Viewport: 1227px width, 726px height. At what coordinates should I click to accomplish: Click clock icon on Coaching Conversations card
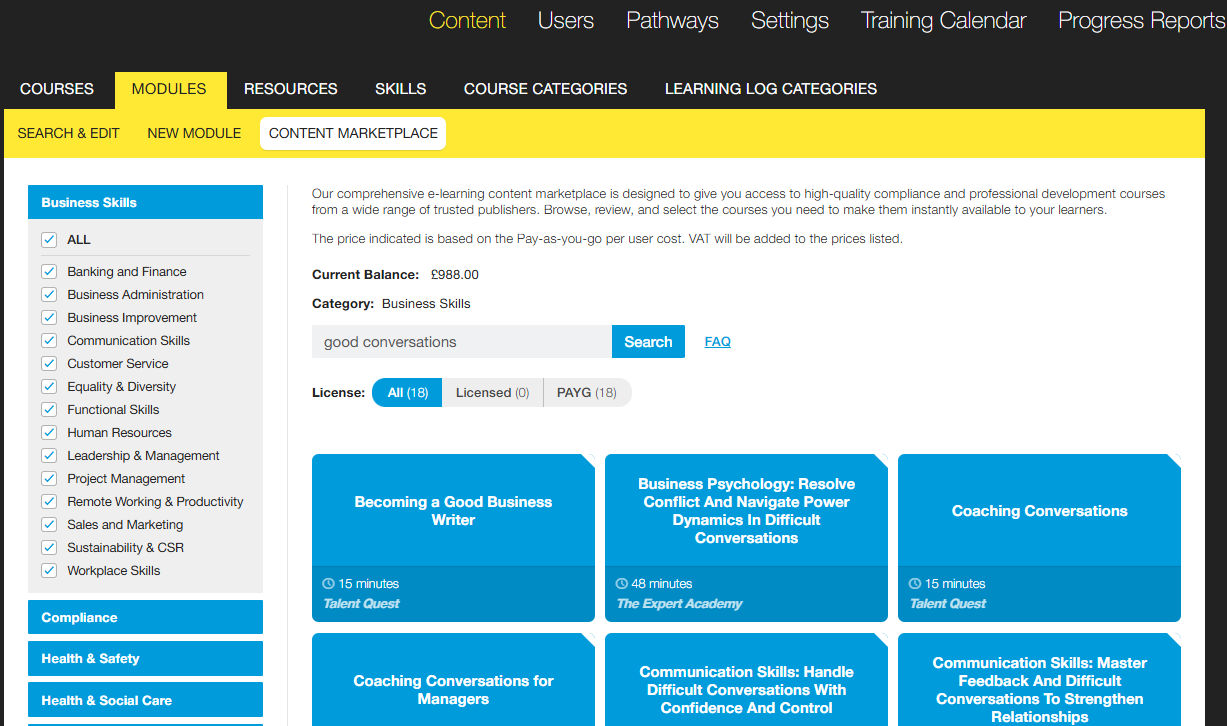pyautogui.click(x=914, y=584)
